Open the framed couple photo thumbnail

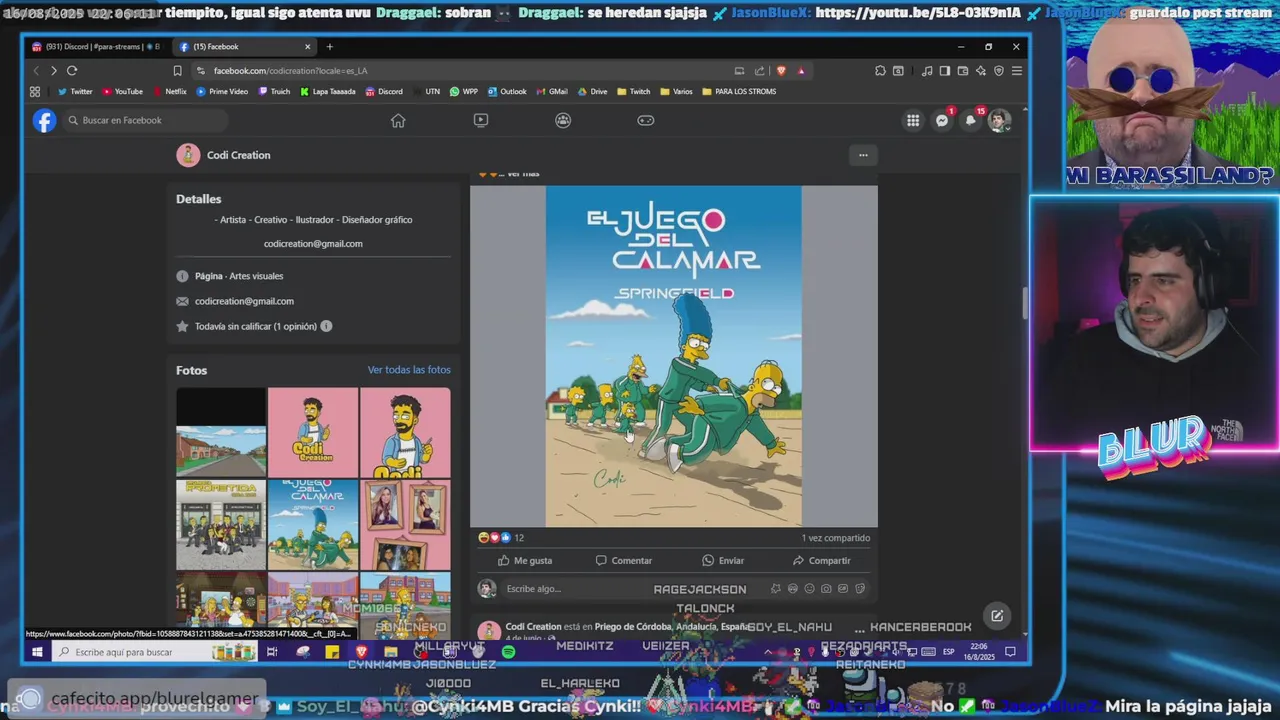point(405,524)
